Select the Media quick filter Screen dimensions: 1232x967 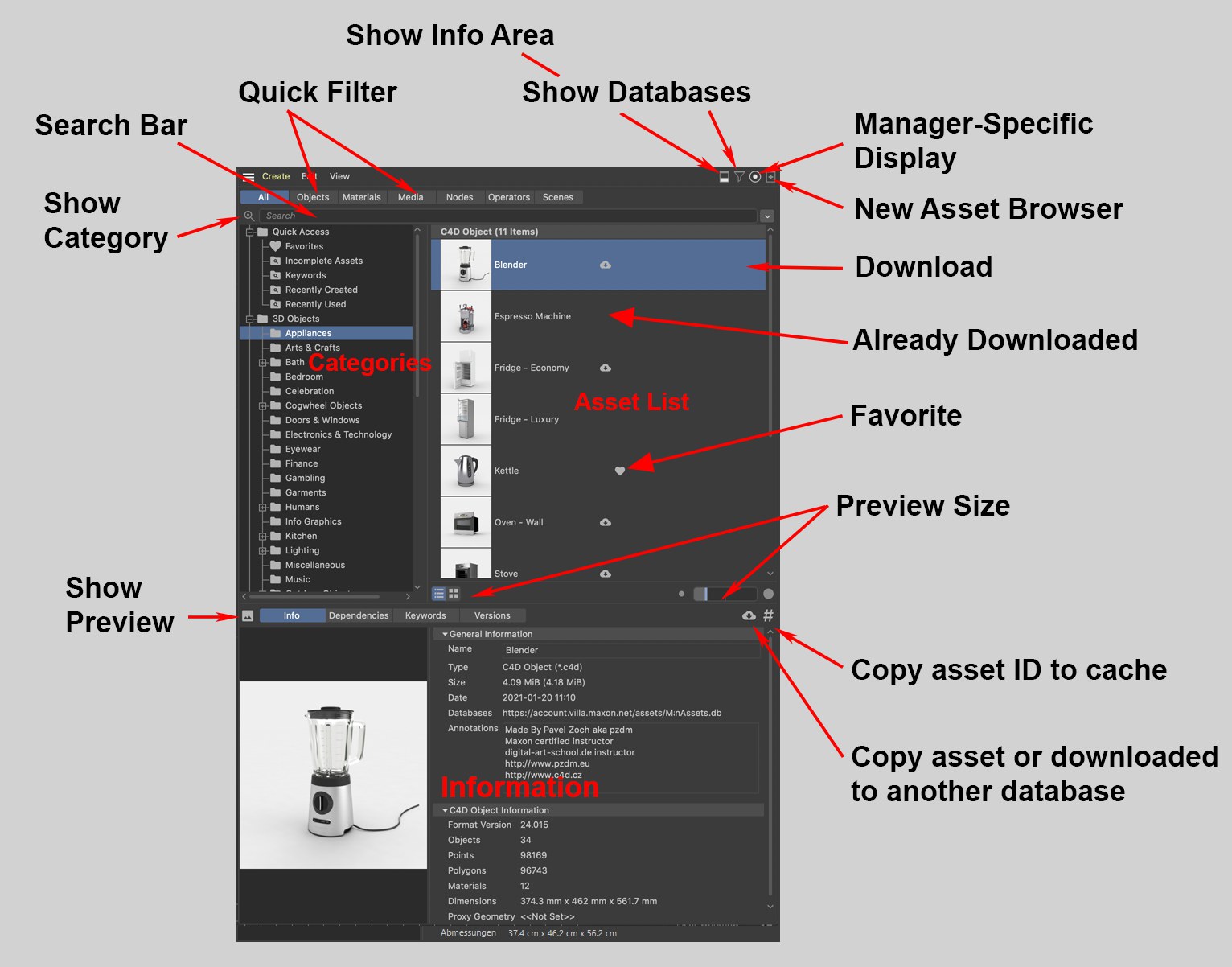[x=411, y=197]
